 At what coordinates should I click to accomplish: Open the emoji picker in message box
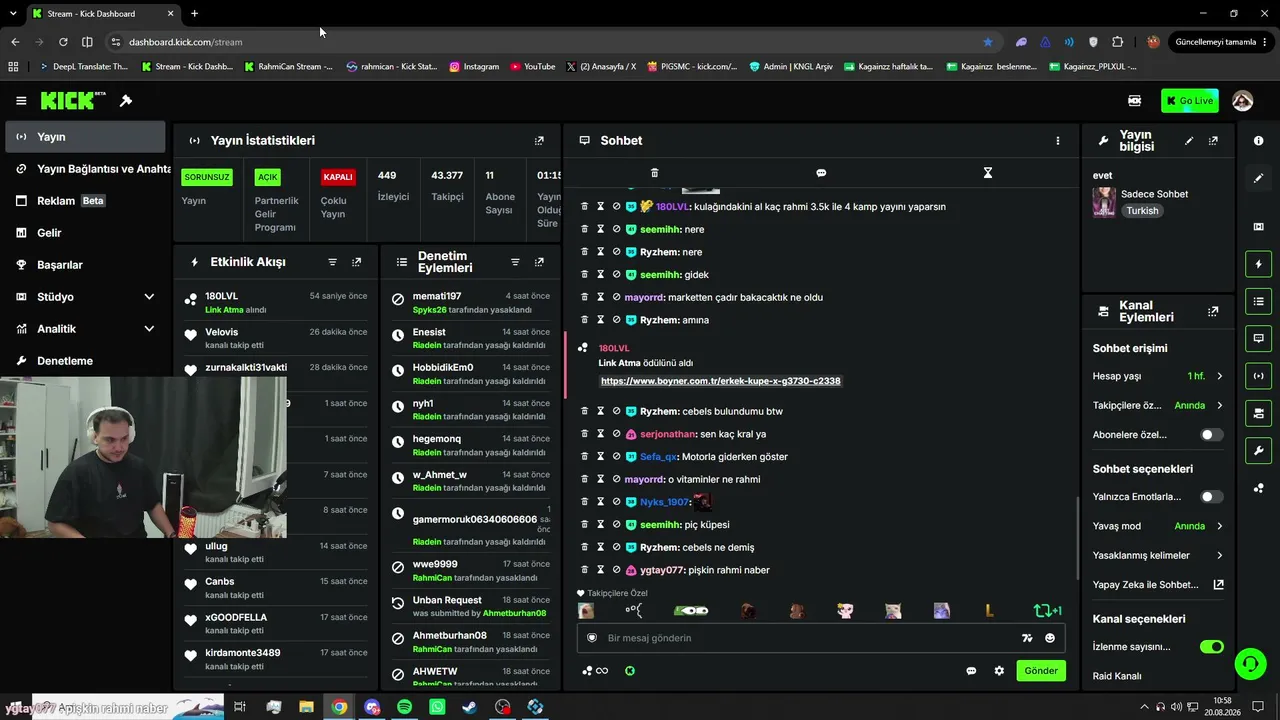1050,638
